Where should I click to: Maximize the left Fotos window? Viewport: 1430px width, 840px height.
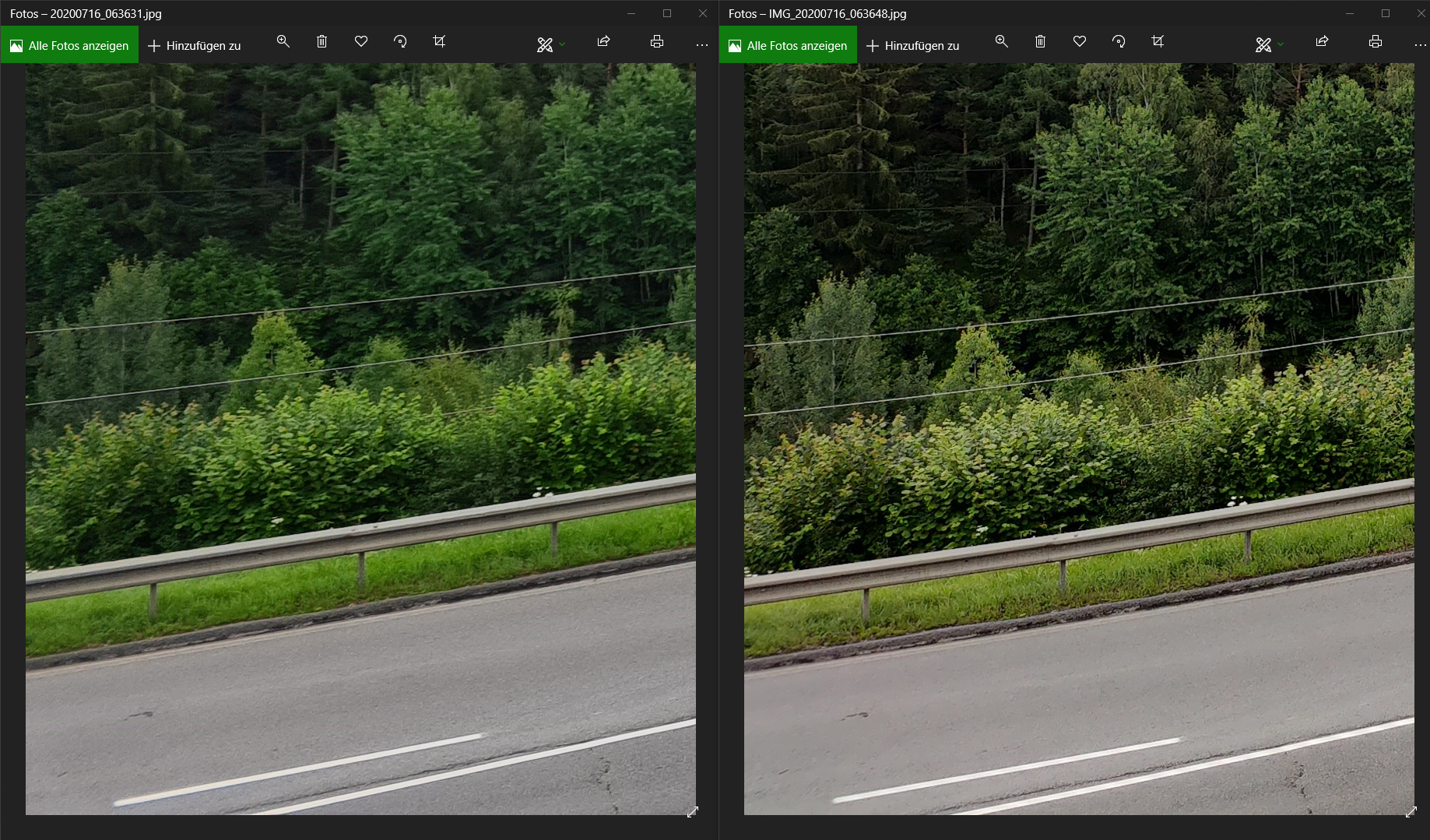tap(667, 13)
